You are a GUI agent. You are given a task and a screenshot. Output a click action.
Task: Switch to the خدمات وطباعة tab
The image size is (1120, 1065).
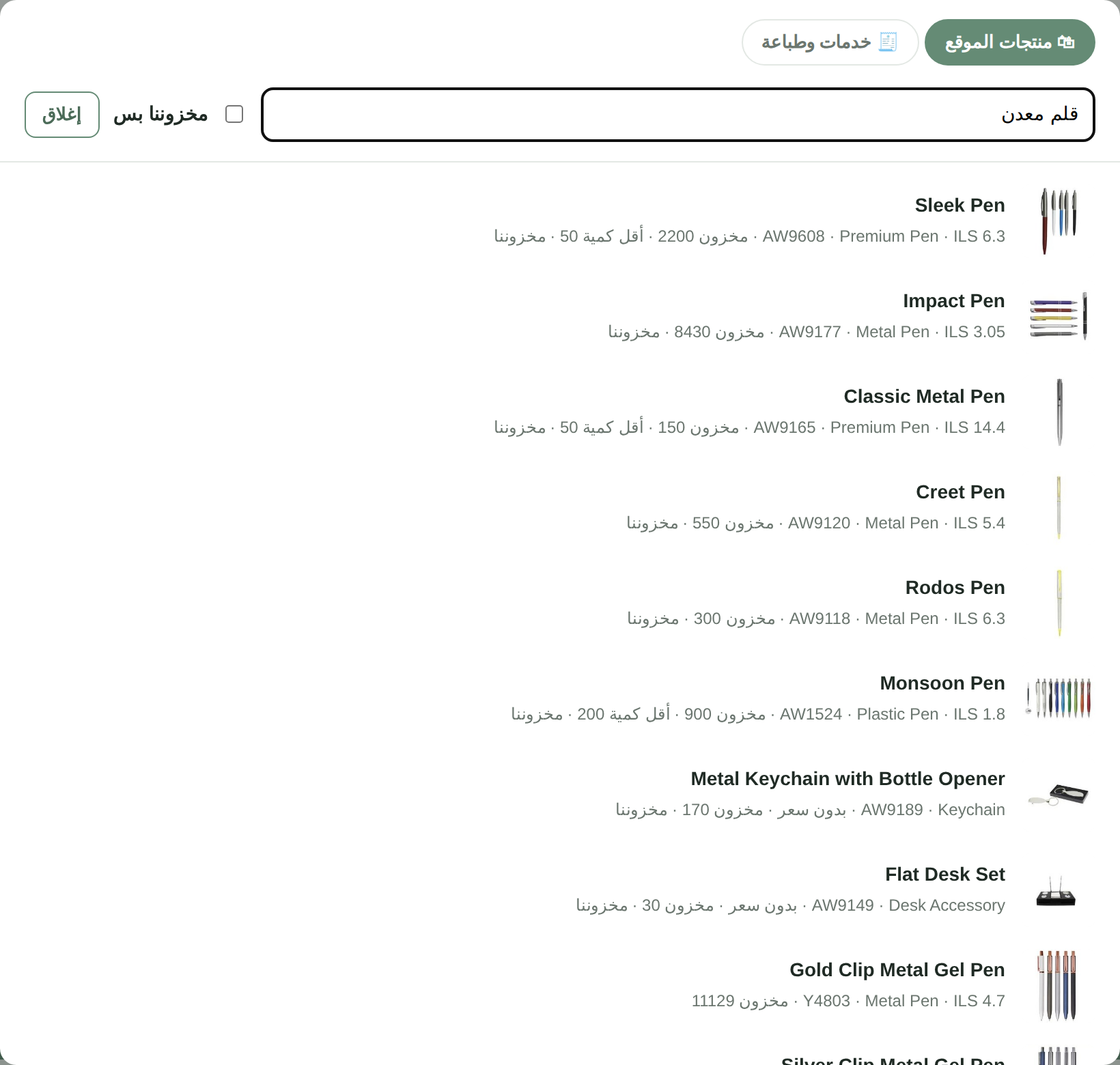tap(830, 42)
